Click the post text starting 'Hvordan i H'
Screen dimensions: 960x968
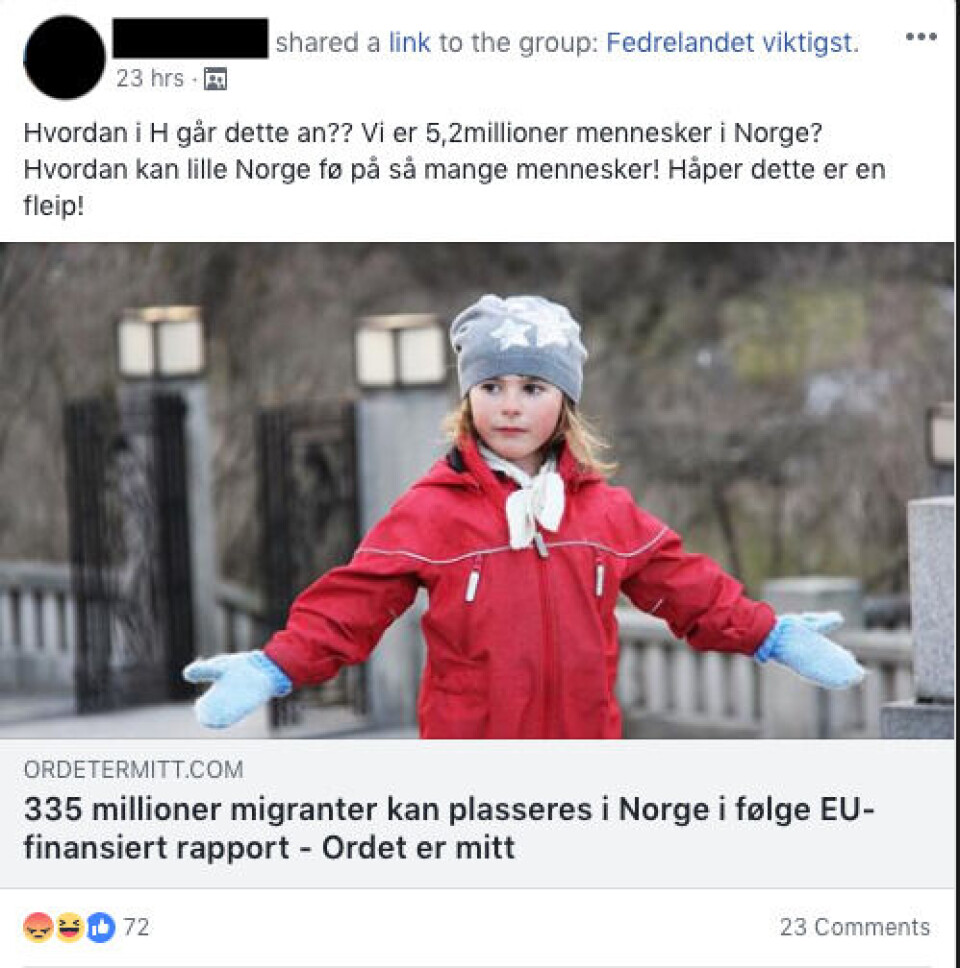(454, 169)
